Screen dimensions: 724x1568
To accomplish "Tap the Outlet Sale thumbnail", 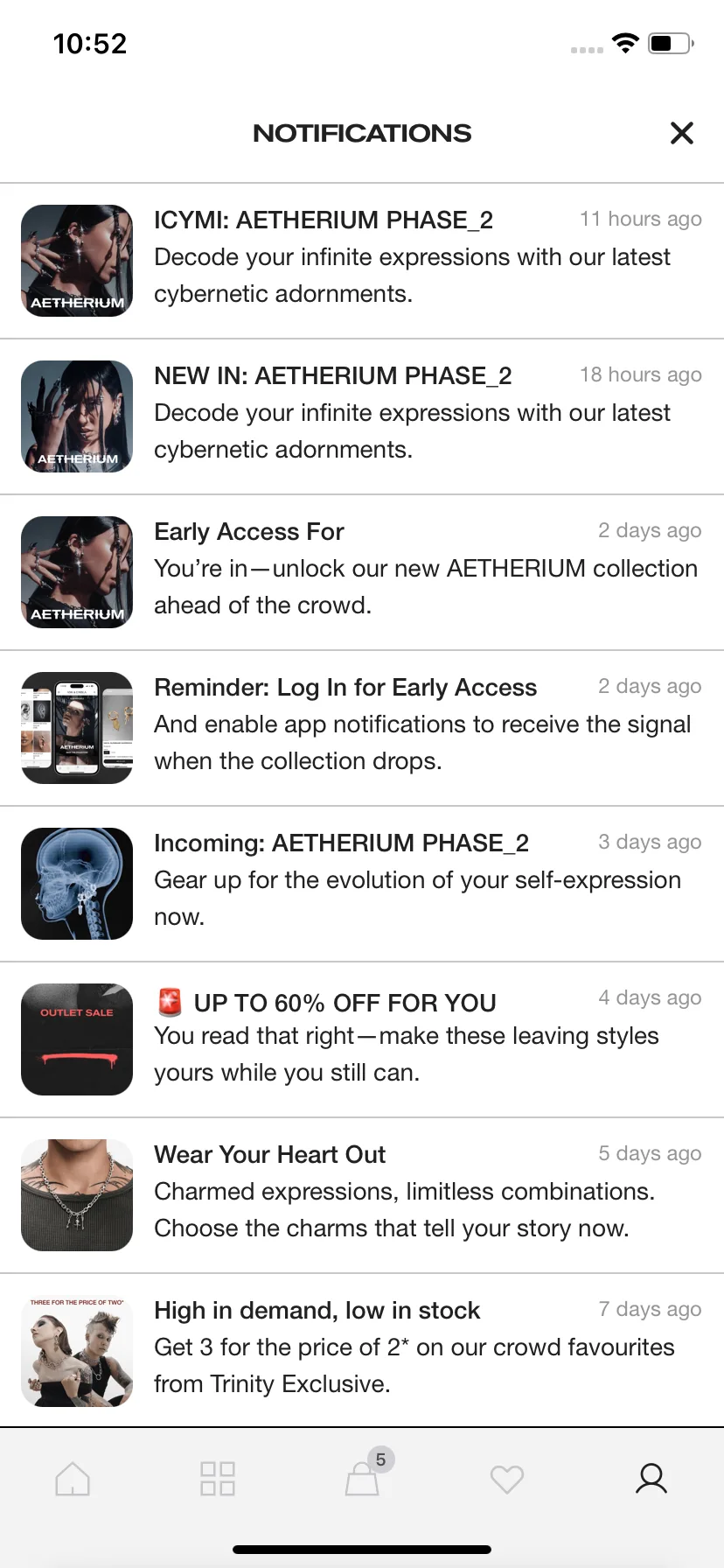I will click(77, 1039).
